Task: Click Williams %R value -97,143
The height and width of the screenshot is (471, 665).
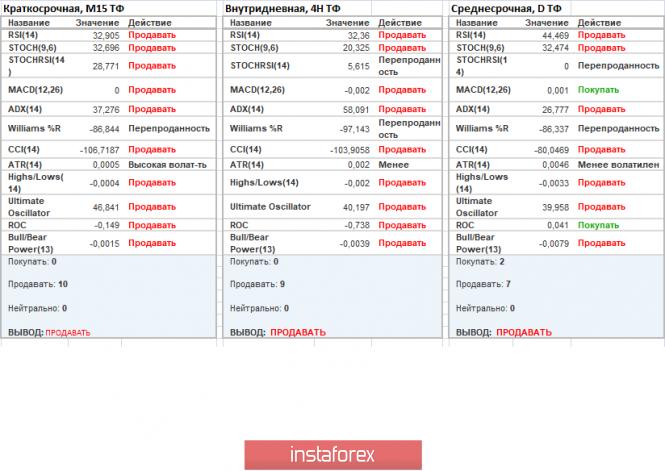Action: [x=355, y=129]
